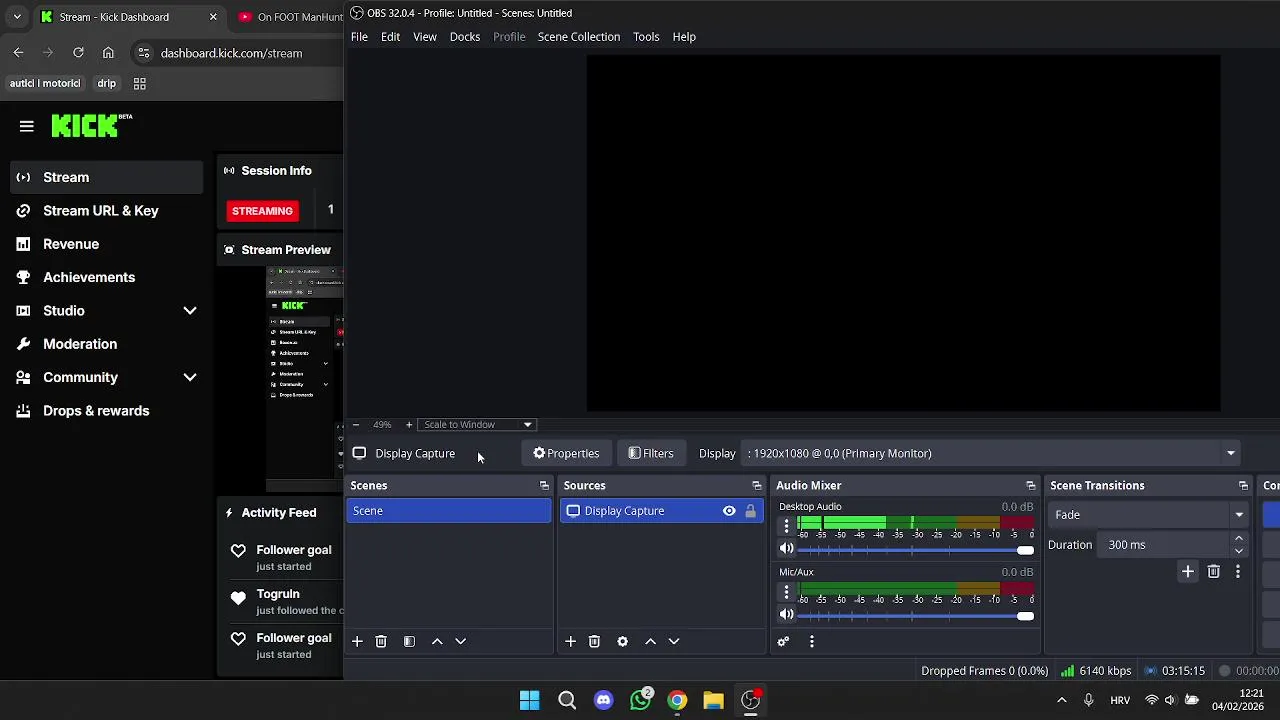Move source down arrow in Sources panel

click(x=674, y=641)
